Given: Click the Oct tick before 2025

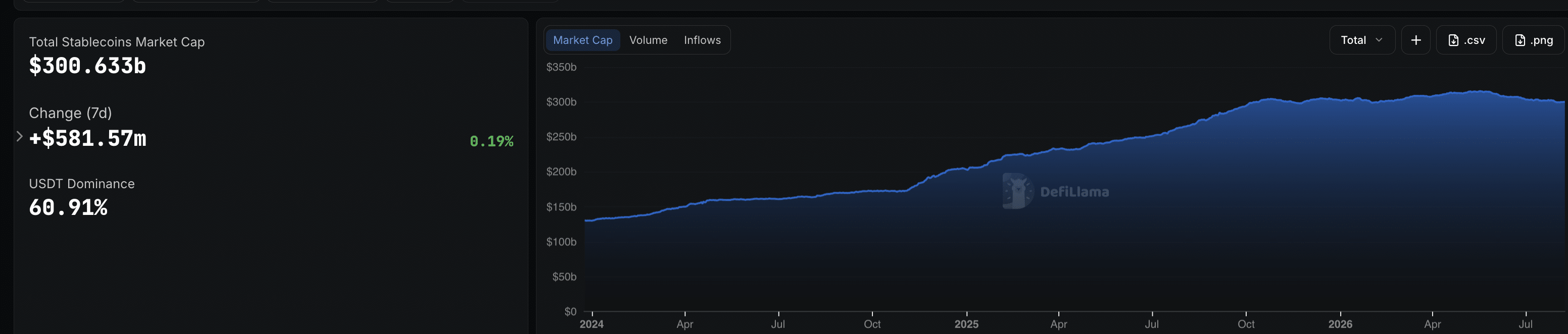Looking at the screenshot, I should [872, 324].
